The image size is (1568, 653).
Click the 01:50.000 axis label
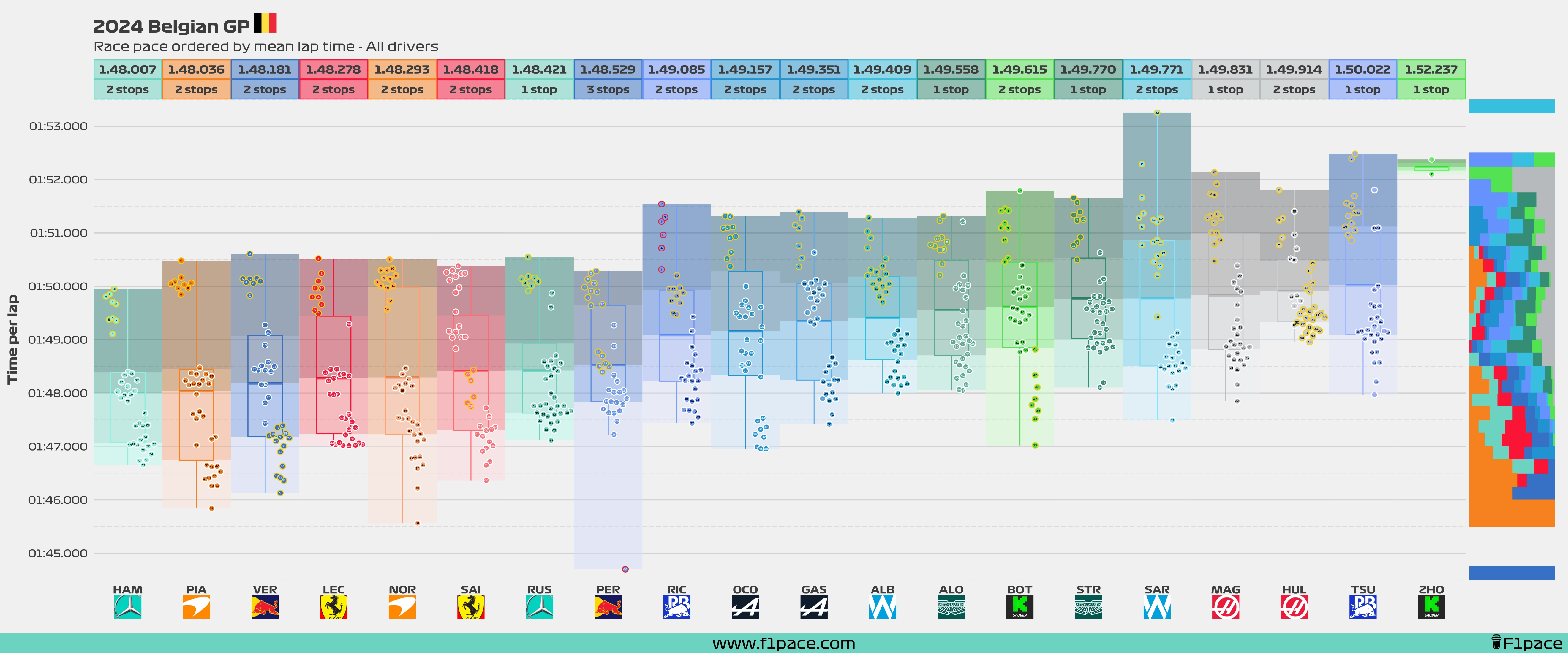59,286
